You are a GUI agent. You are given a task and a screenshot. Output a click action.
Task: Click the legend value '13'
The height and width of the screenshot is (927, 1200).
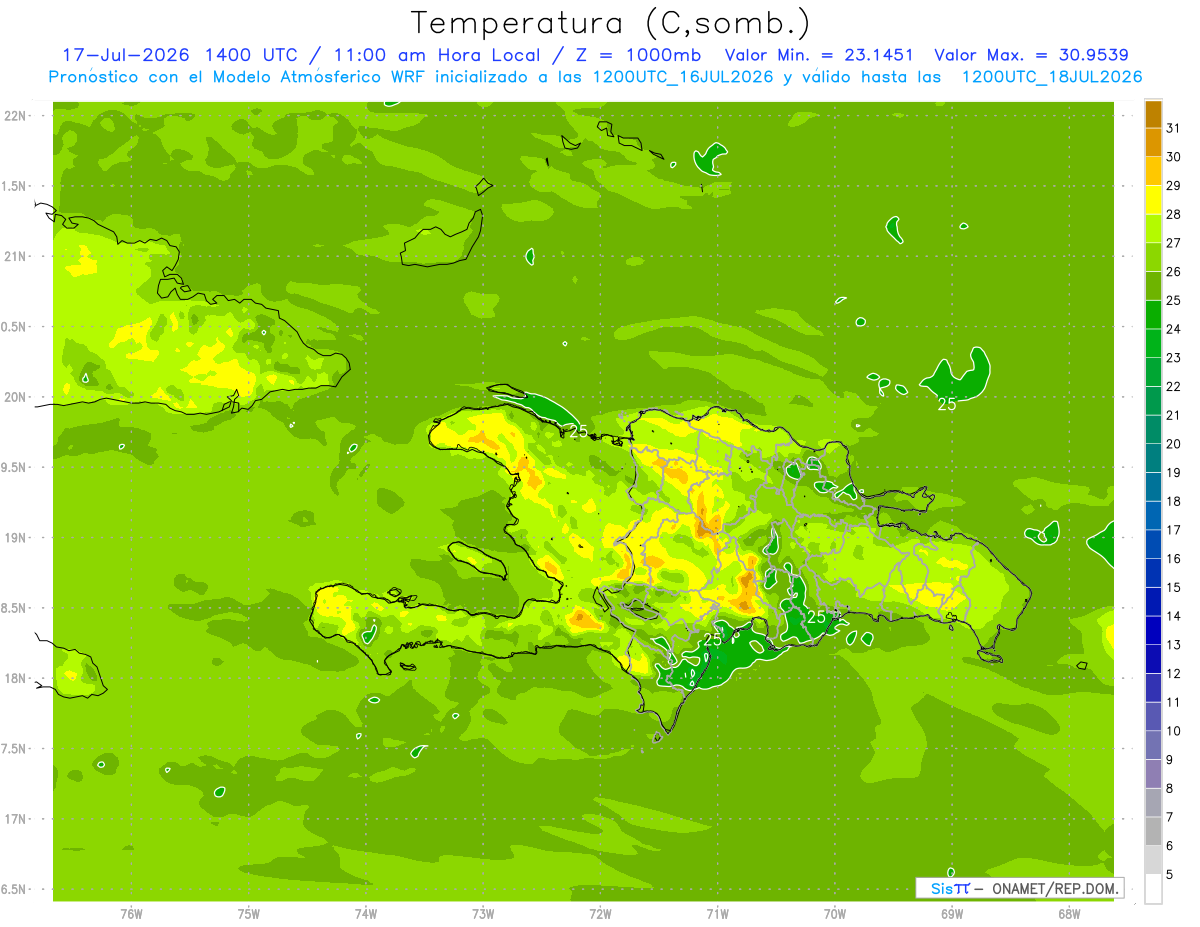tap(1174, 645)
